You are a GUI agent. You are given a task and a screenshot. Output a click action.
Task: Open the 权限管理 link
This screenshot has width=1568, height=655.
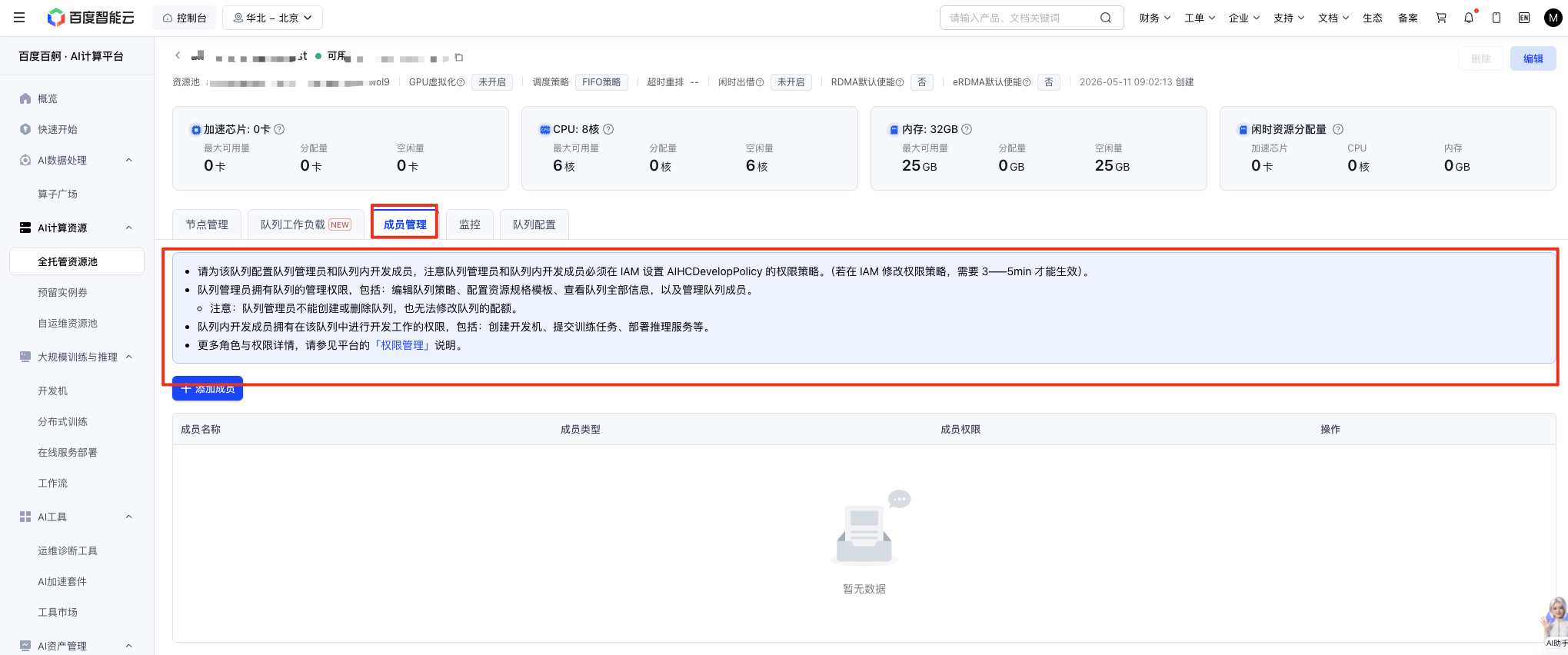coord(403,345)
